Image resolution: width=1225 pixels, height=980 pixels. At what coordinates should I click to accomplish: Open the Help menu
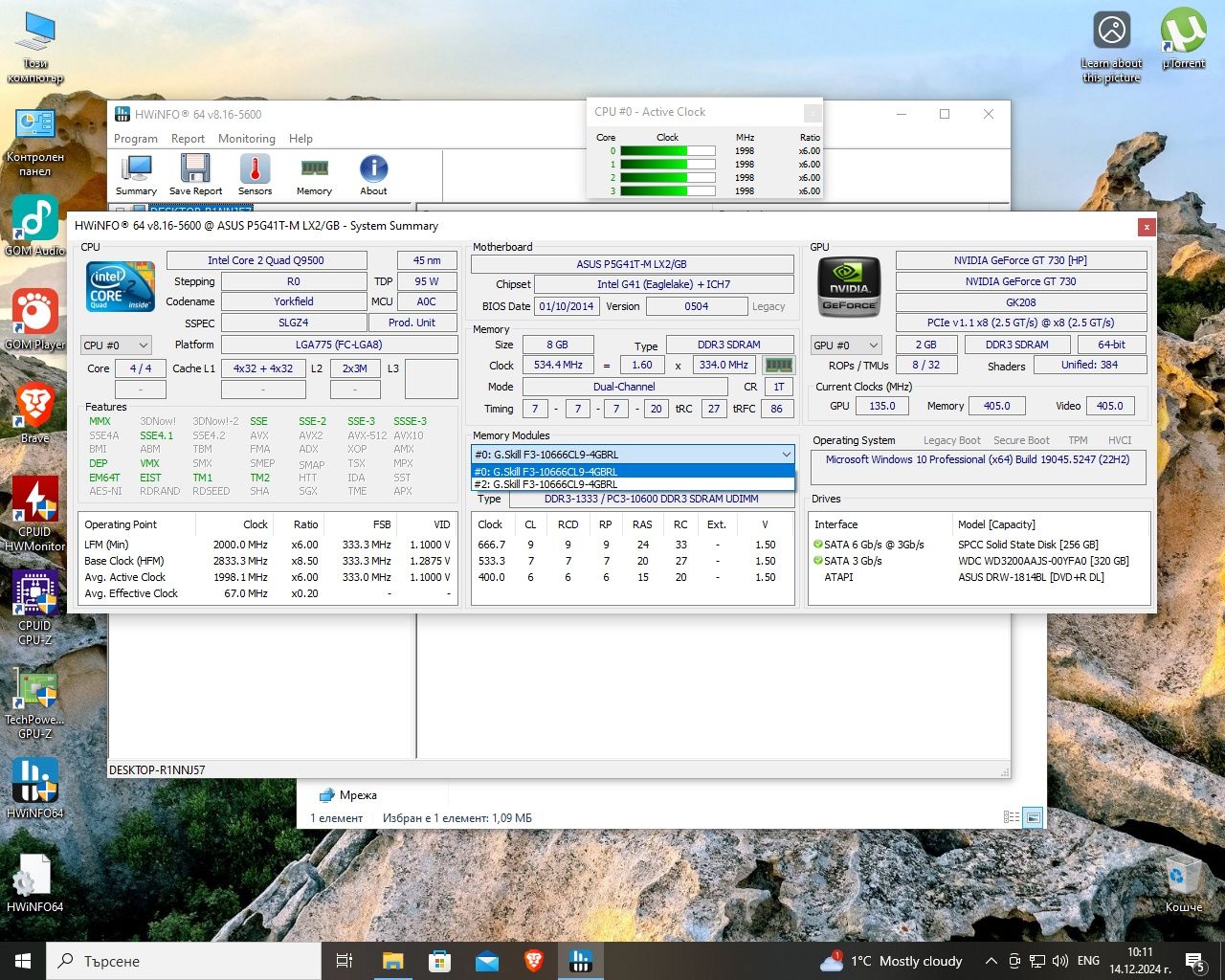(x=301, y=139)
